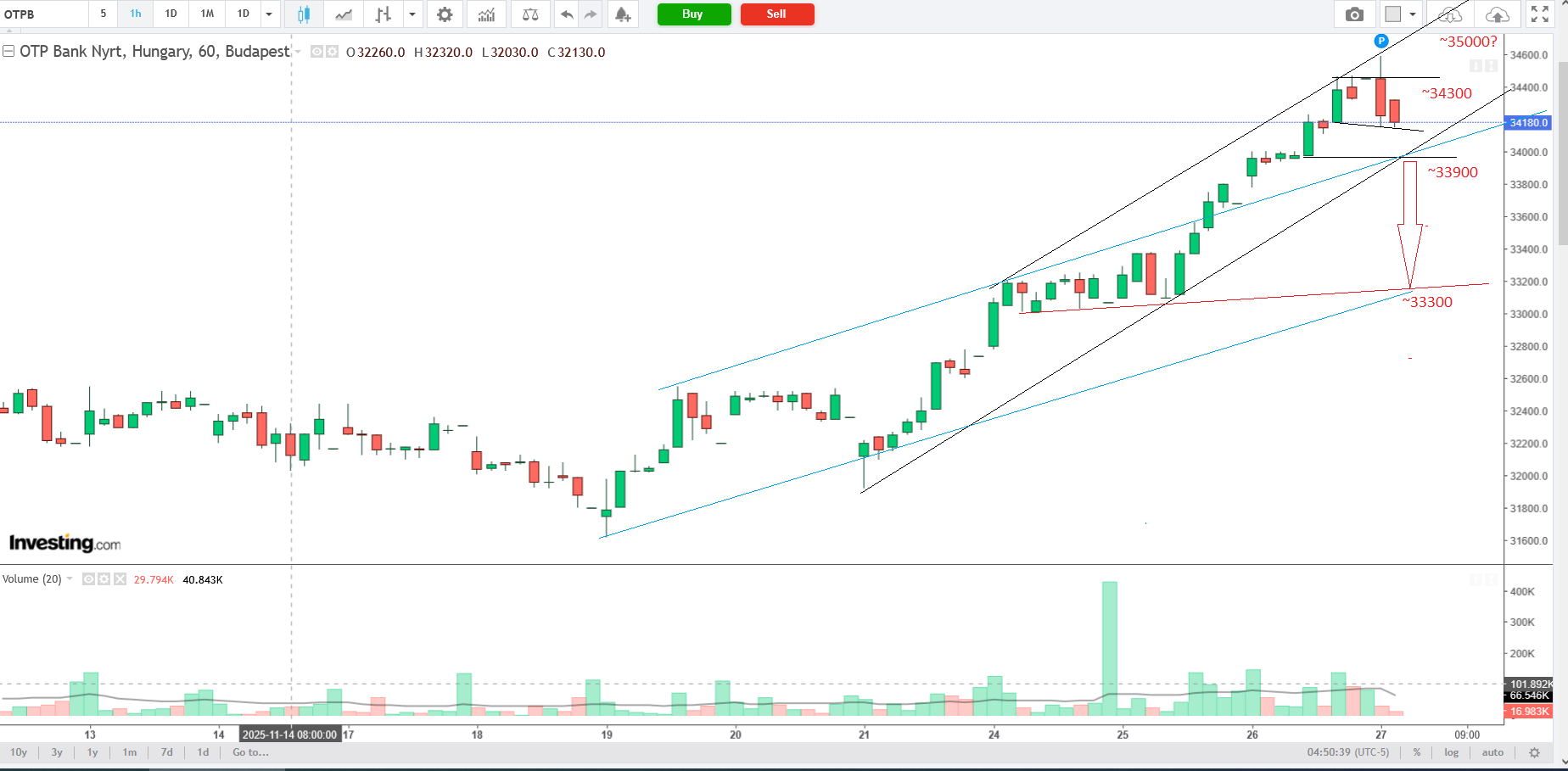The height and width of the screenshot is (771, 1568).
Task: Open the indicators icon in the toolbar
Action: coord(486,14)
